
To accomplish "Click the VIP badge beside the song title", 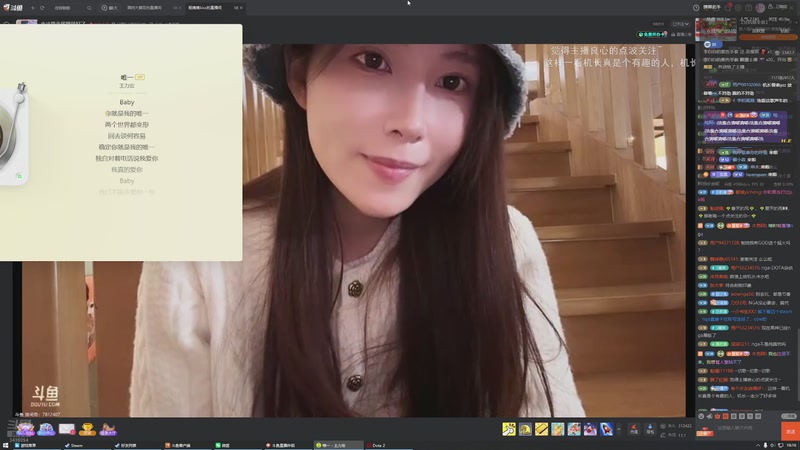I will coord(140,77).
